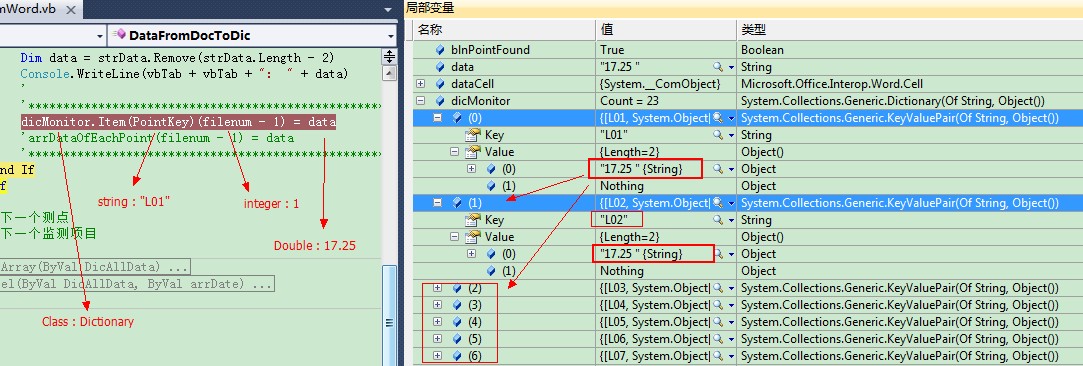Screen dimensions: 1083x366
Task: Select the blnPointFound variable name
Action: pyautogui.click(x=490, y=50)
